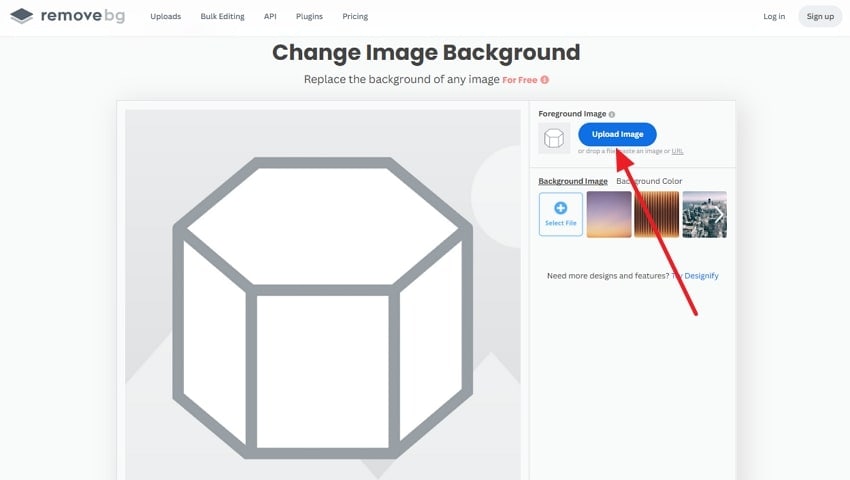Click the URL link under Upload Image
850x480 pixels.
677,151
